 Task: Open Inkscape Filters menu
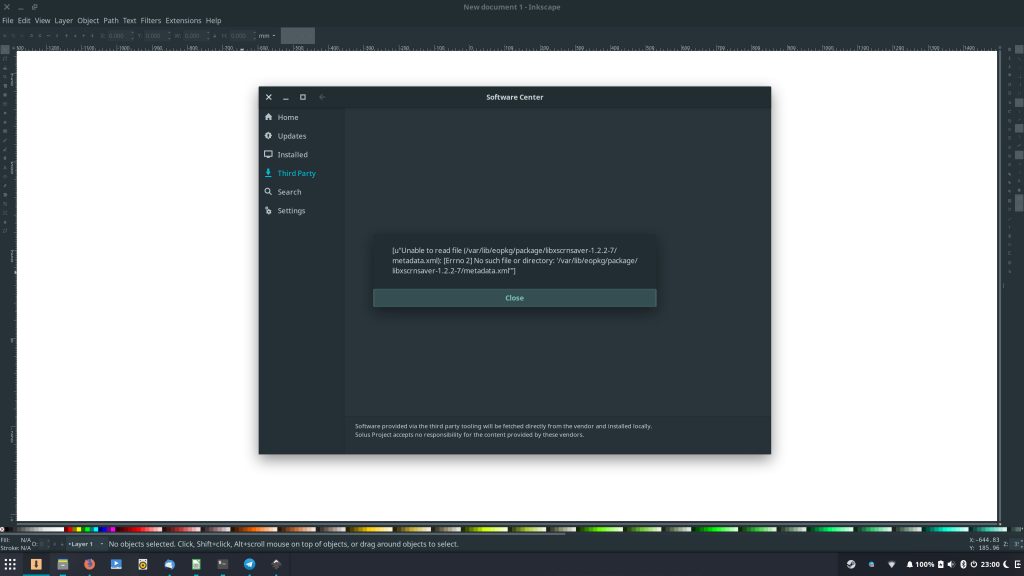tap(151, 20)
